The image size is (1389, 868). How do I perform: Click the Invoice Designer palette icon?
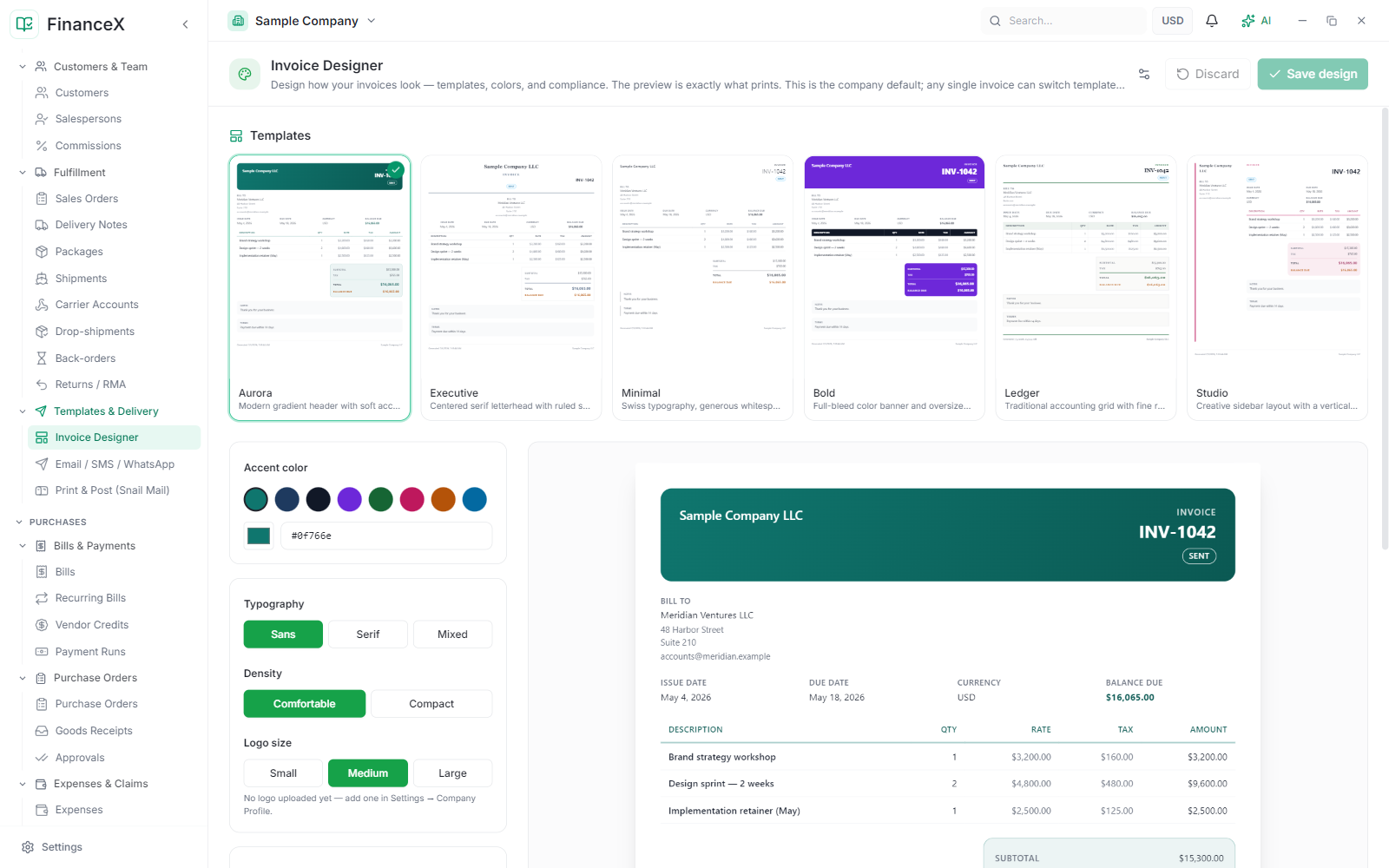[245, 74]
